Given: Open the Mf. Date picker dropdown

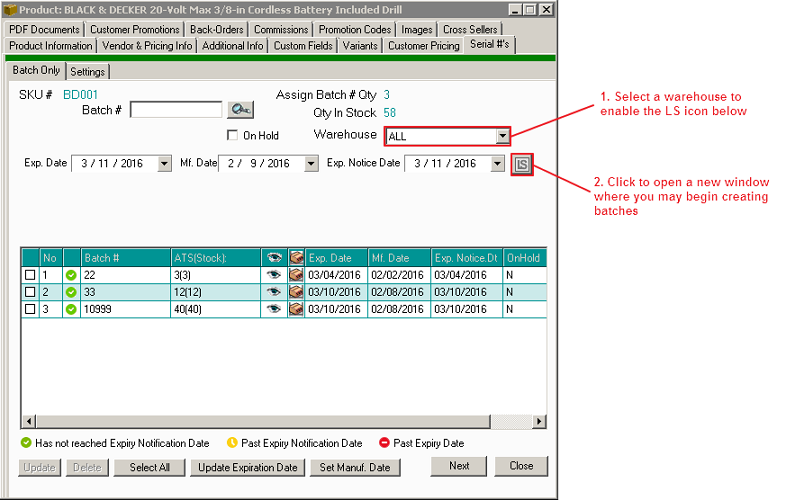Looking at the screenshot, I should (x=310, y=164).
